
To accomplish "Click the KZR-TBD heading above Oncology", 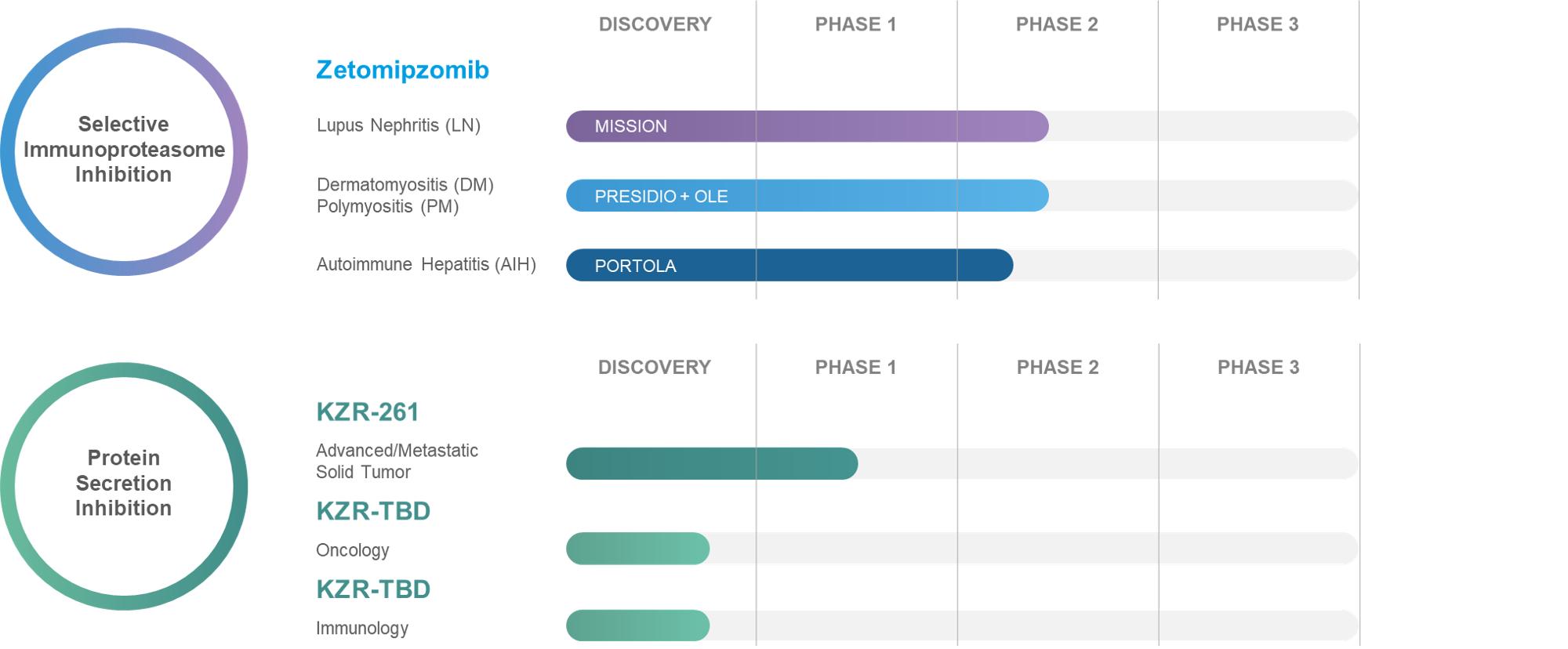I will [x=373, y=511].
